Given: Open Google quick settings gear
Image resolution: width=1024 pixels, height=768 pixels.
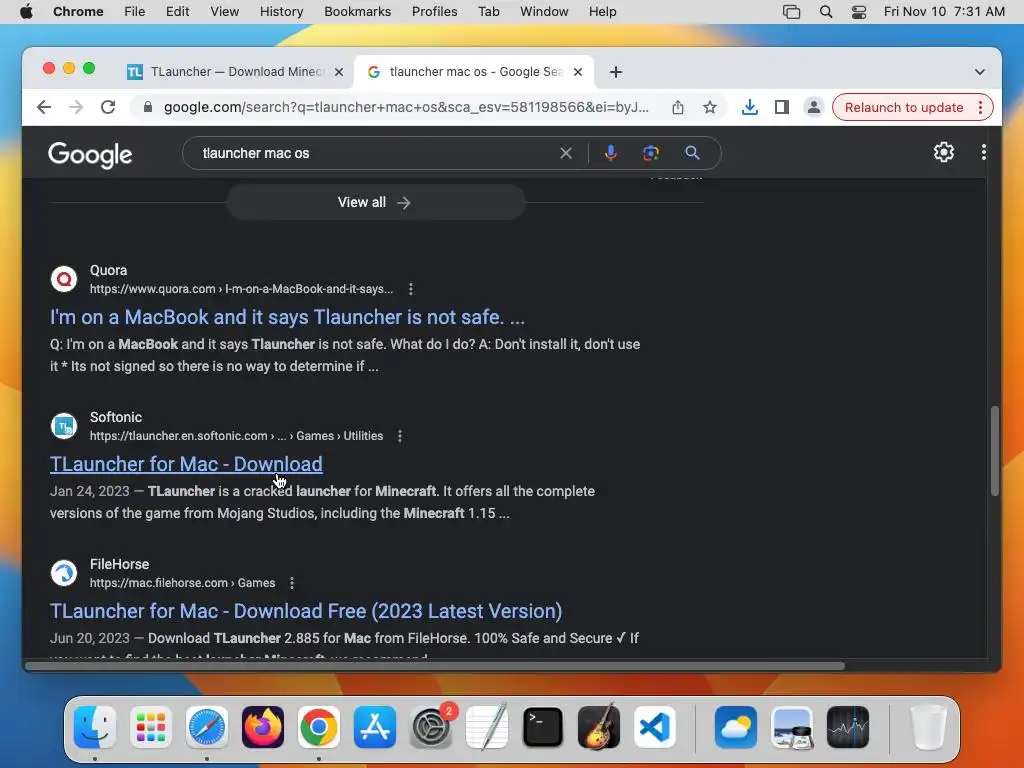Looking at the screenshot, I should point(944,152).
